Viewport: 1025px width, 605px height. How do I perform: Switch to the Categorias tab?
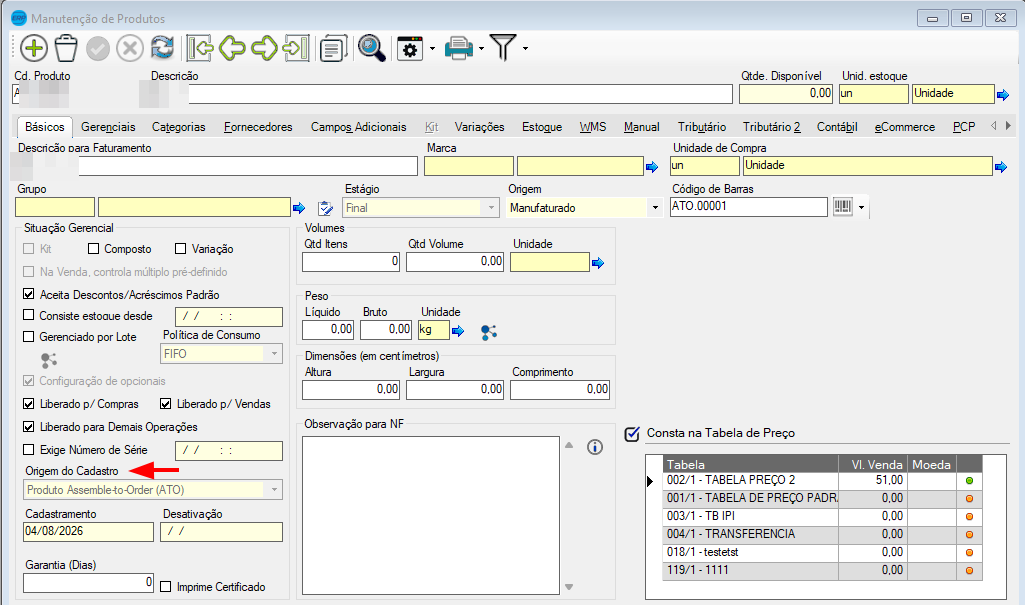pyautogui.click(x=178, y=127)
